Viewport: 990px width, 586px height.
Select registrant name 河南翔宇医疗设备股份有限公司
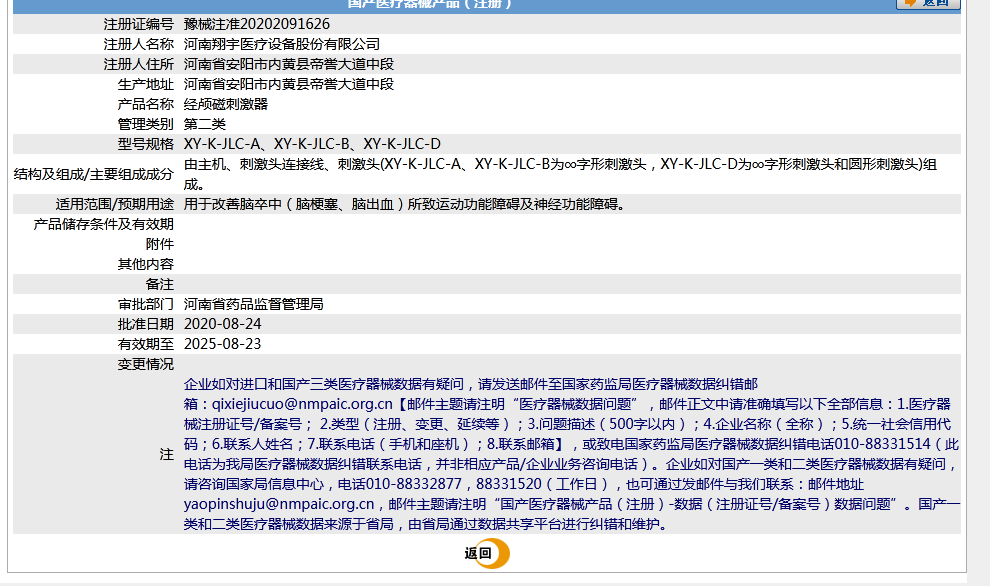point(282,44)
